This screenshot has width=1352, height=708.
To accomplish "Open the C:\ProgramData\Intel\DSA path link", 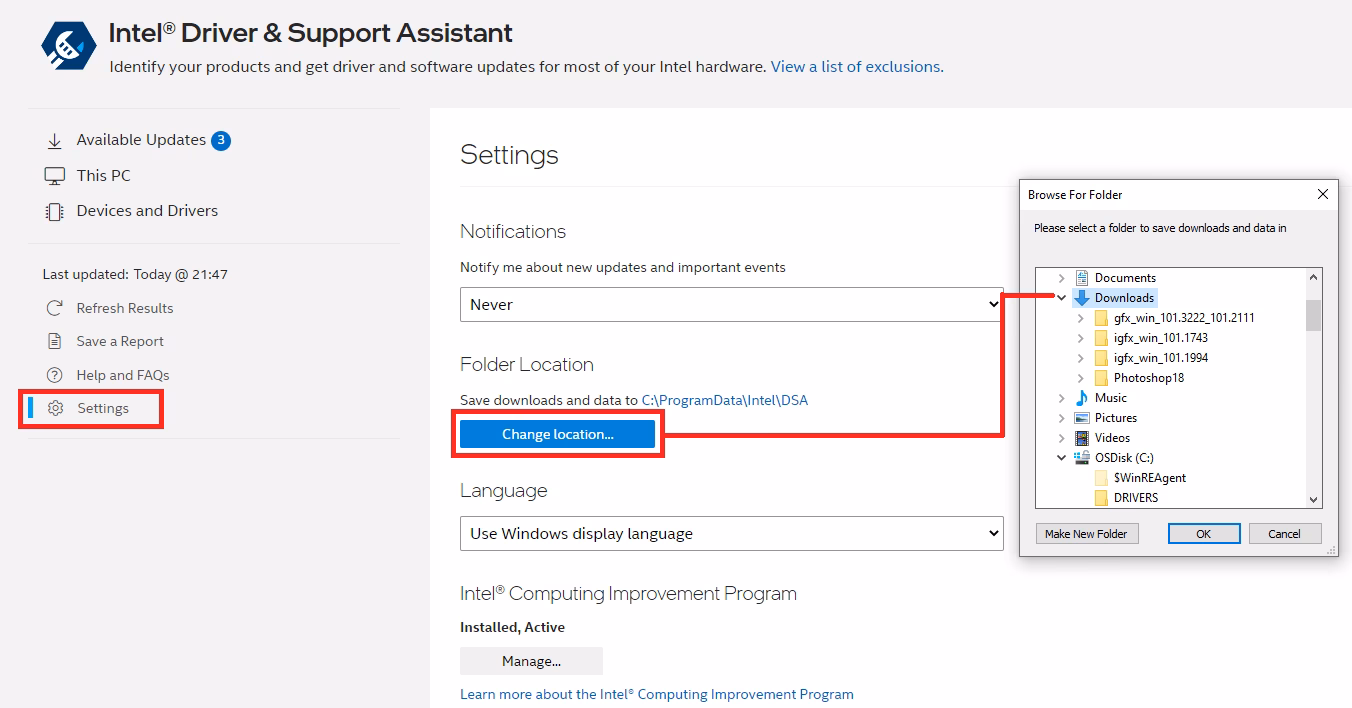I will 725,400.
